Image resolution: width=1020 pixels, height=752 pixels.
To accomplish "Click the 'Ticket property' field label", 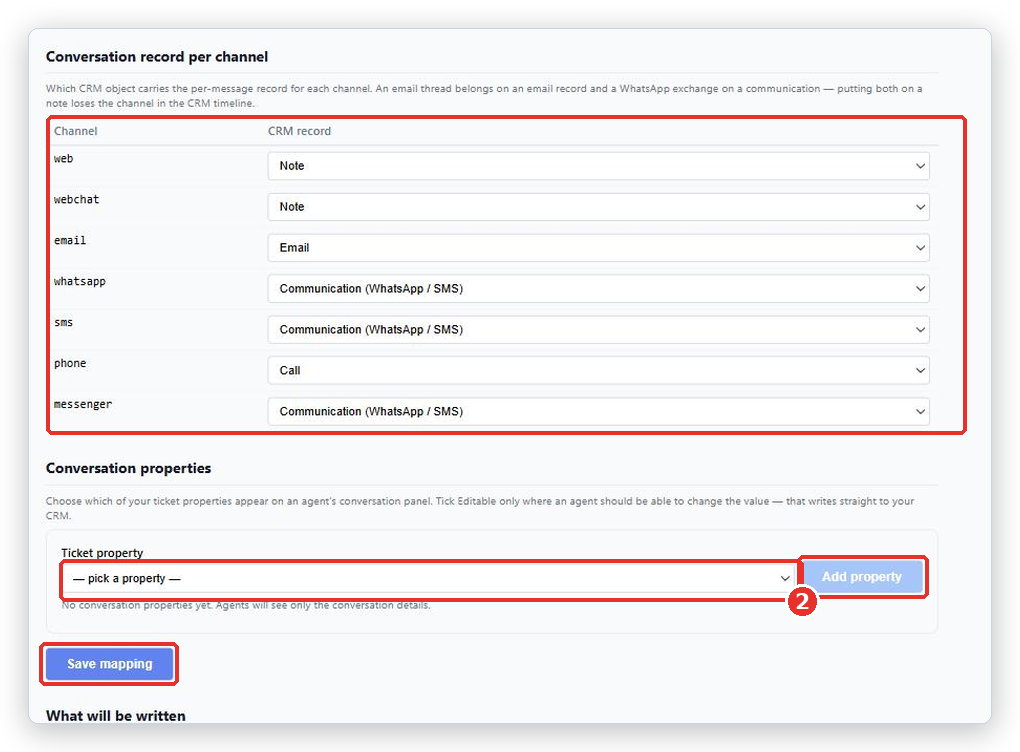I will [102, 553].
